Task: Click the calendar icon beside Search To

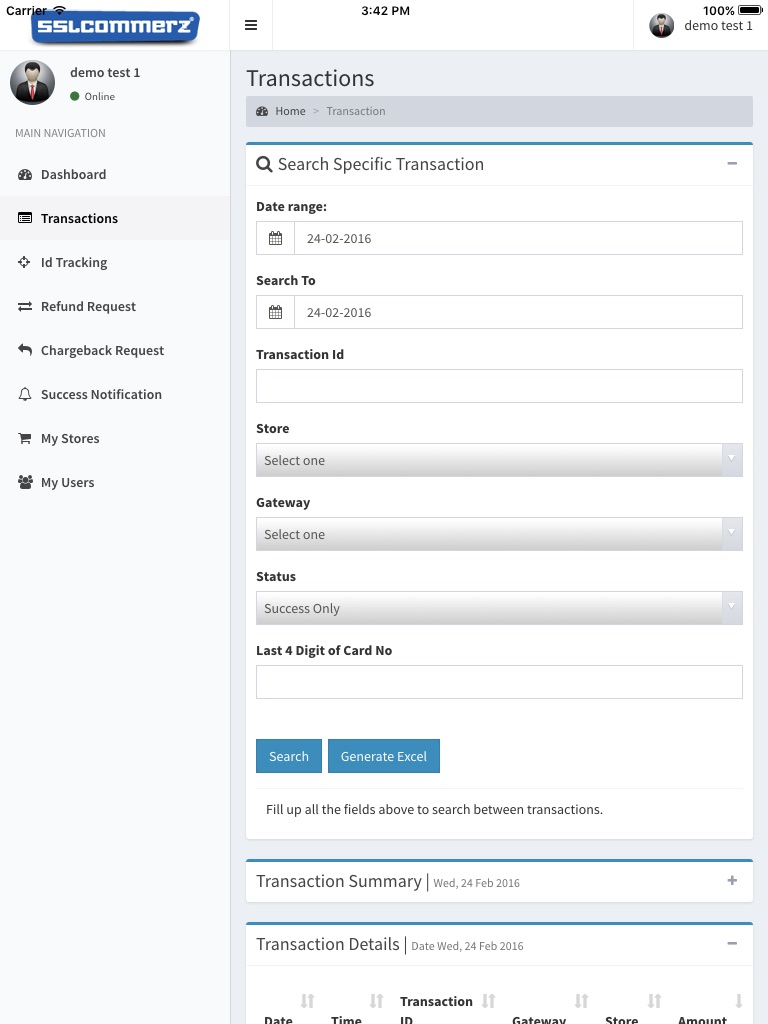Action: pyautogui.click(x=275, y=312)
